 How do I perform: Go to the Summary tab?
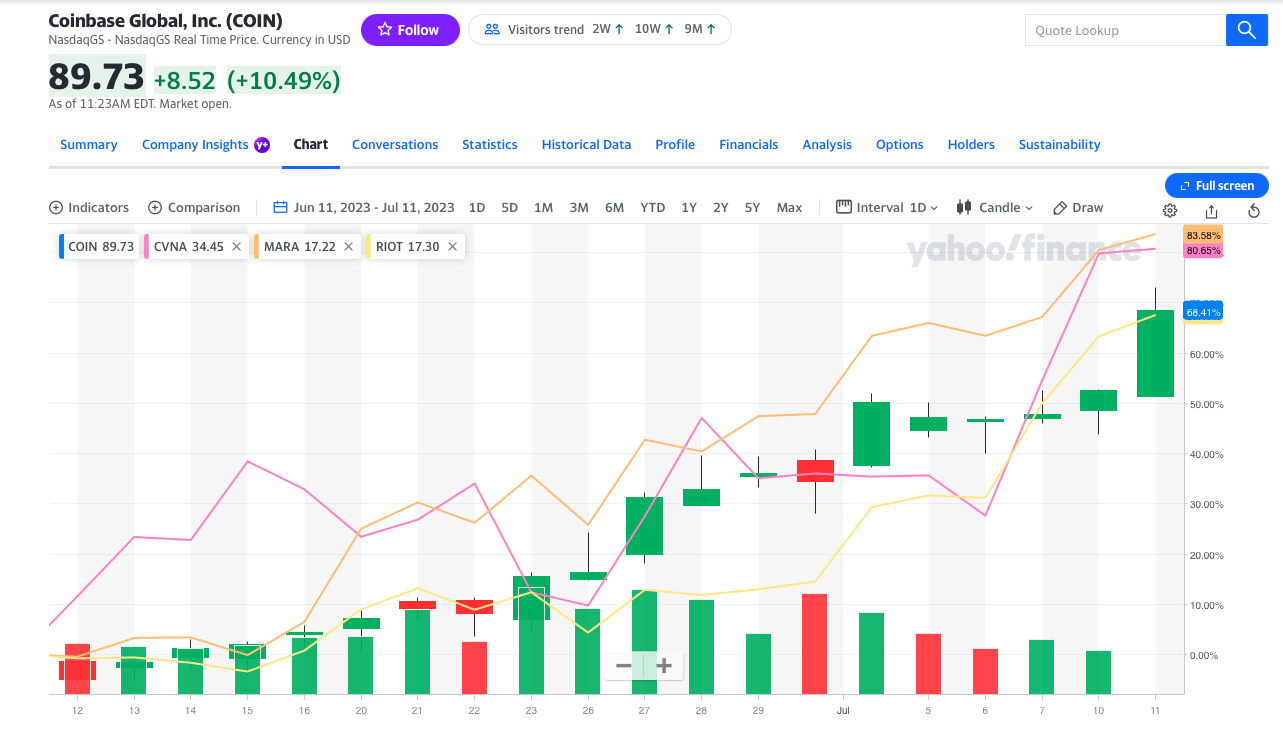(89, 144)
